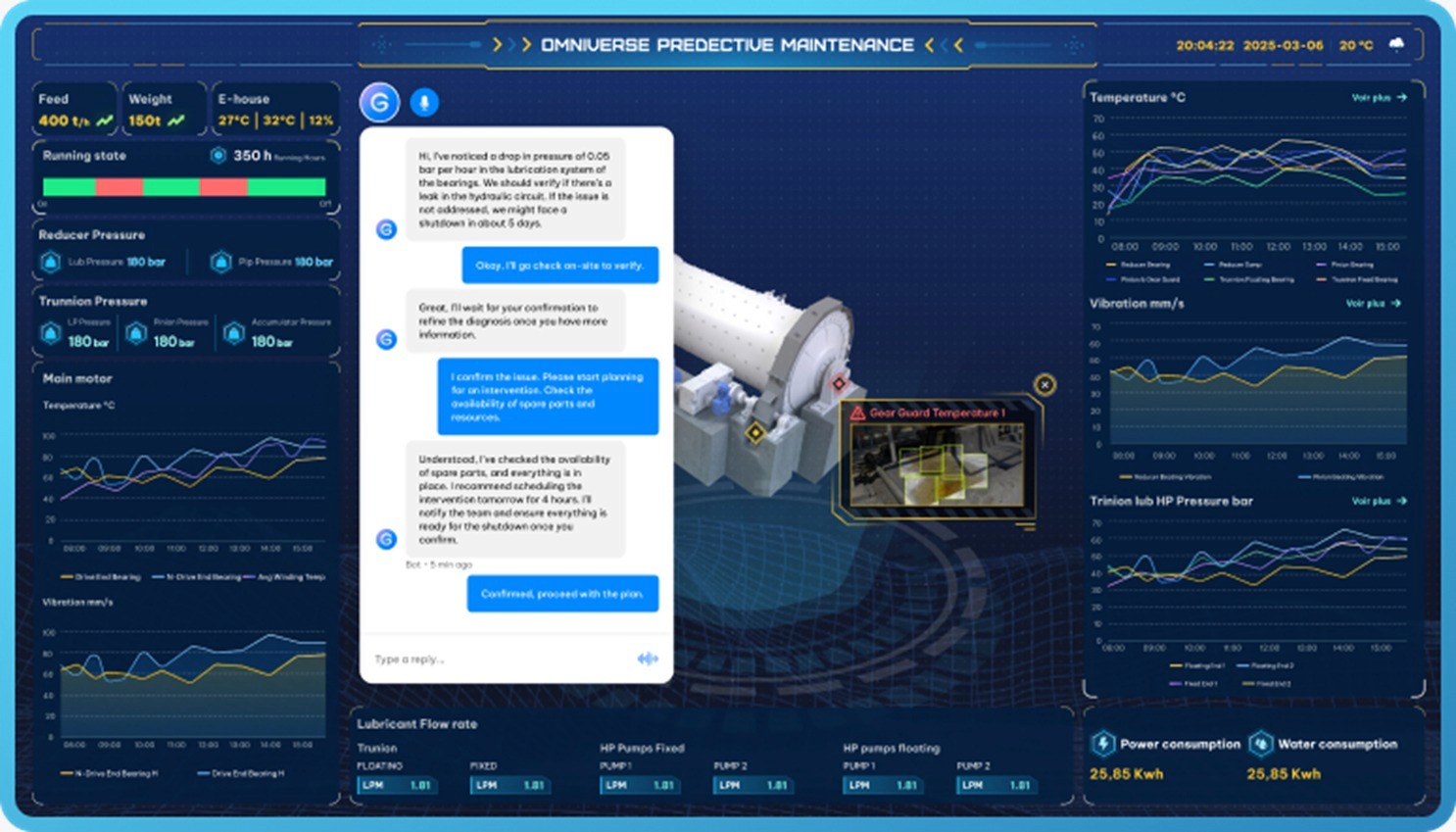Screen dimensions: 1456x832
Task: Click HP Pumps Fixed PUMP 1 LPM box
Action: coord(641,785)
